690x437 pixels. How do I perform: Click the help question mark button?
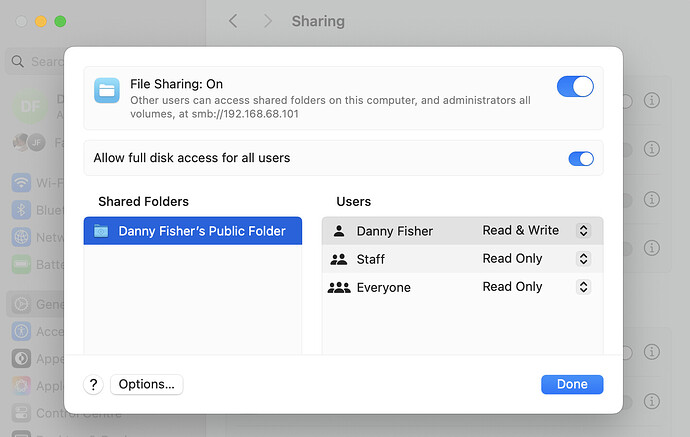[94, 385]
